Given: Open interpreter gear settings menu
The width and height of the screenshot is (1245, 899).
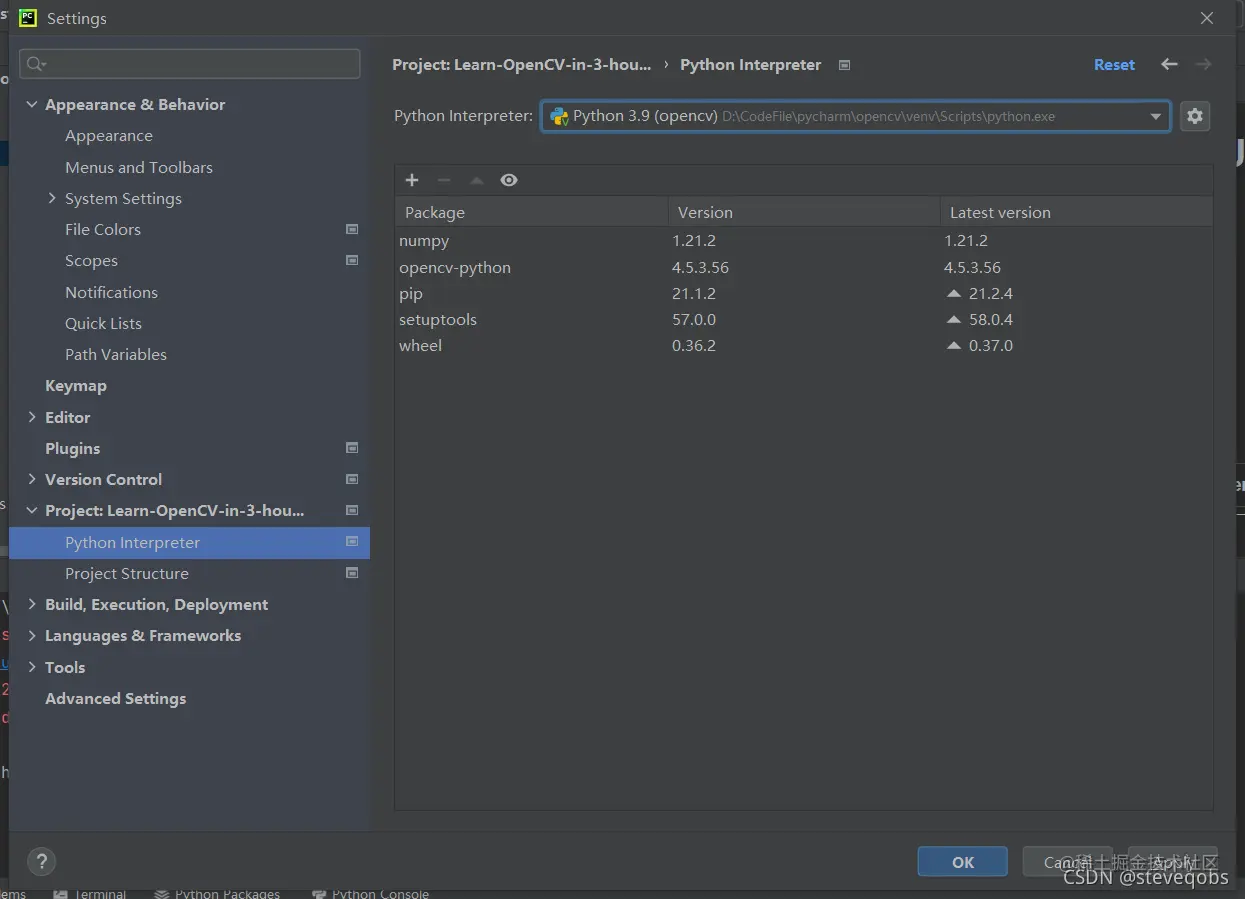Looking at the screenshot, I should (x=1194, y=116).
